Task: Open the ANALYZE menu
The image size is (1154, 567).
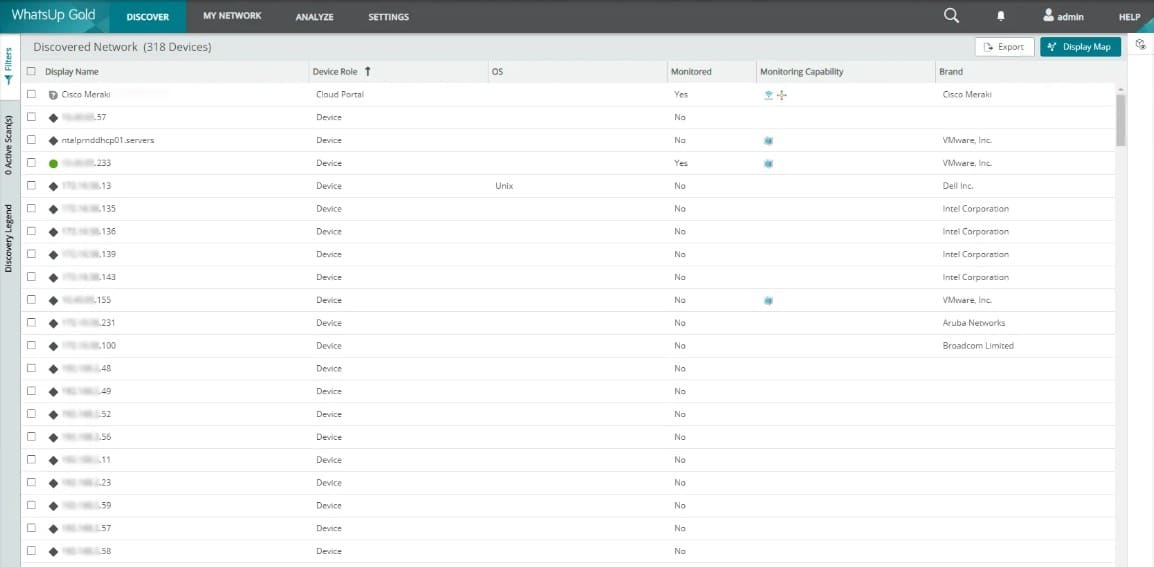Action: tap(314, 17)
